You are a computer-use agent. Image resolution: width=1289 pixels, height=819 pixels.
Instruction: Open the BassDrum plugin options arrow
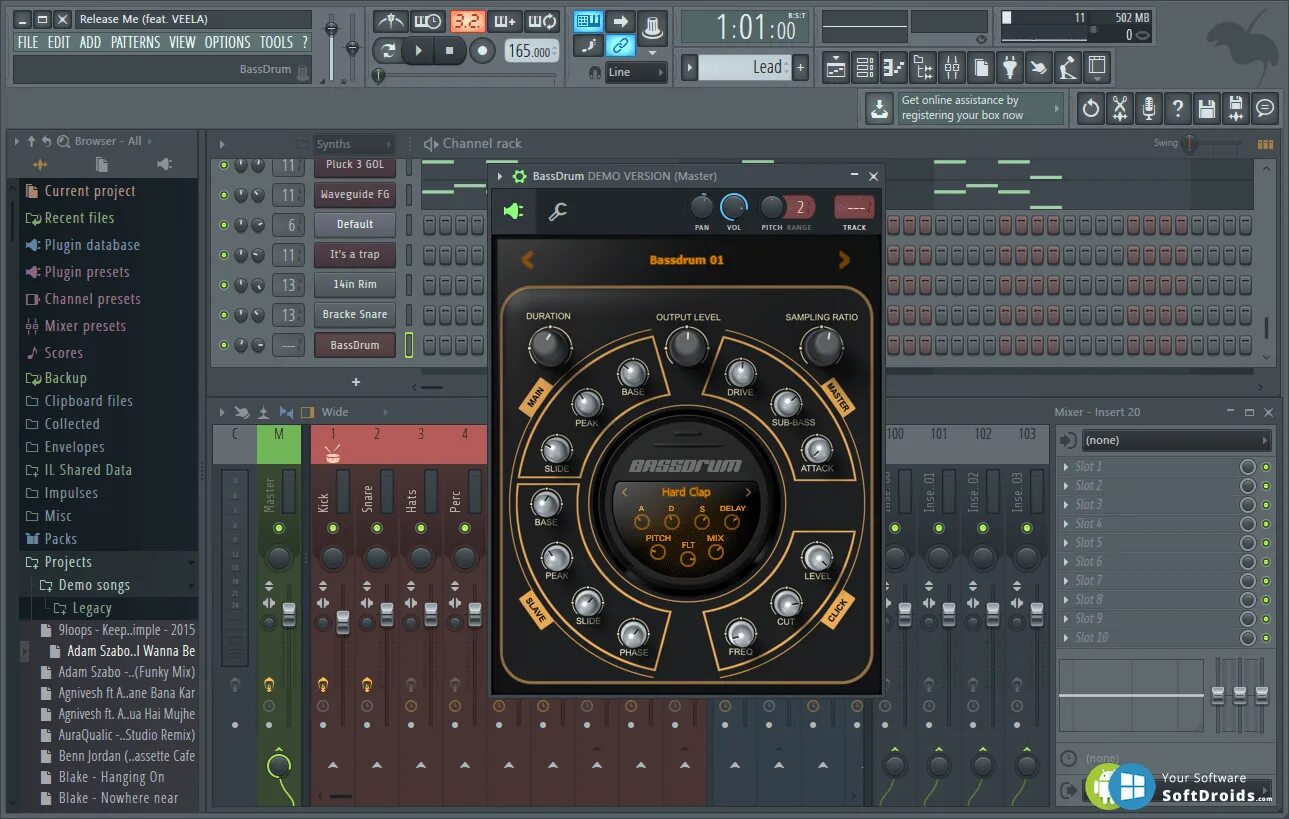tap(500, 176)
